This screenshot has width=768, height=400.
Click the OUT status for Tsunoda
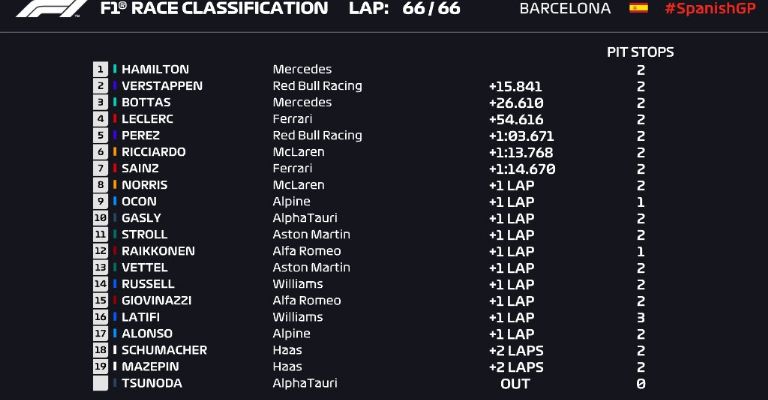(x=515, y=384)
